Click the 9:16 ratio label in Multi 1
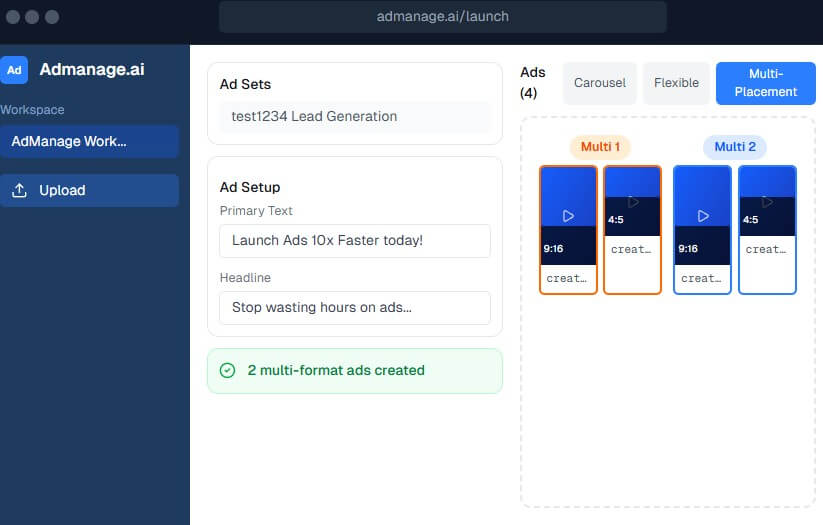The width and height of the screenshot is (823, 525). point(553,249)
